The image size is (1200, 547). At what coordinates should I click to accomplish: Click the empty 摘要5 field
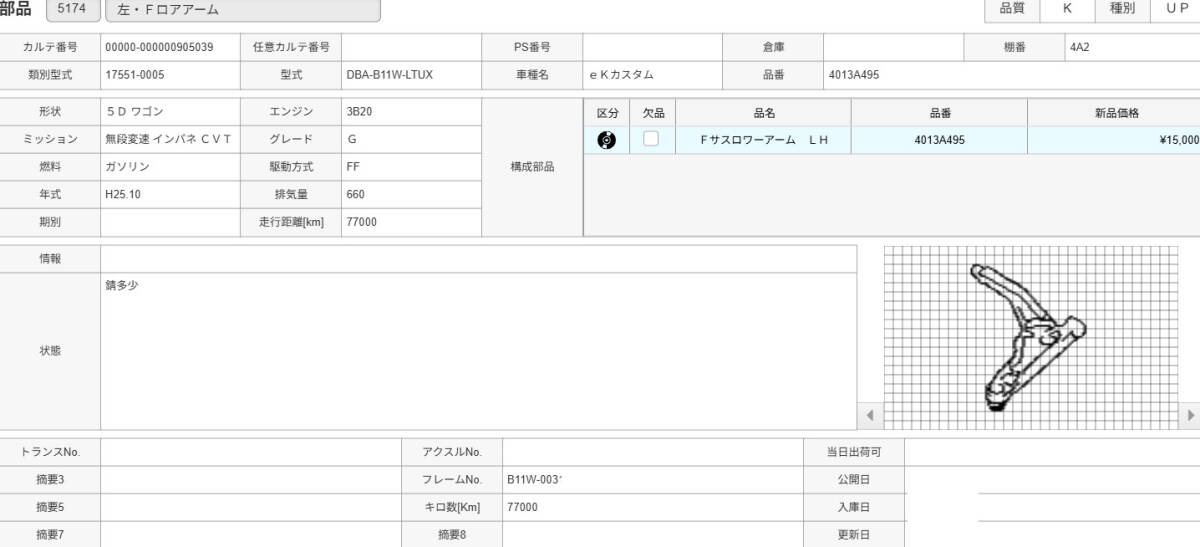click(x=251, y=507)
